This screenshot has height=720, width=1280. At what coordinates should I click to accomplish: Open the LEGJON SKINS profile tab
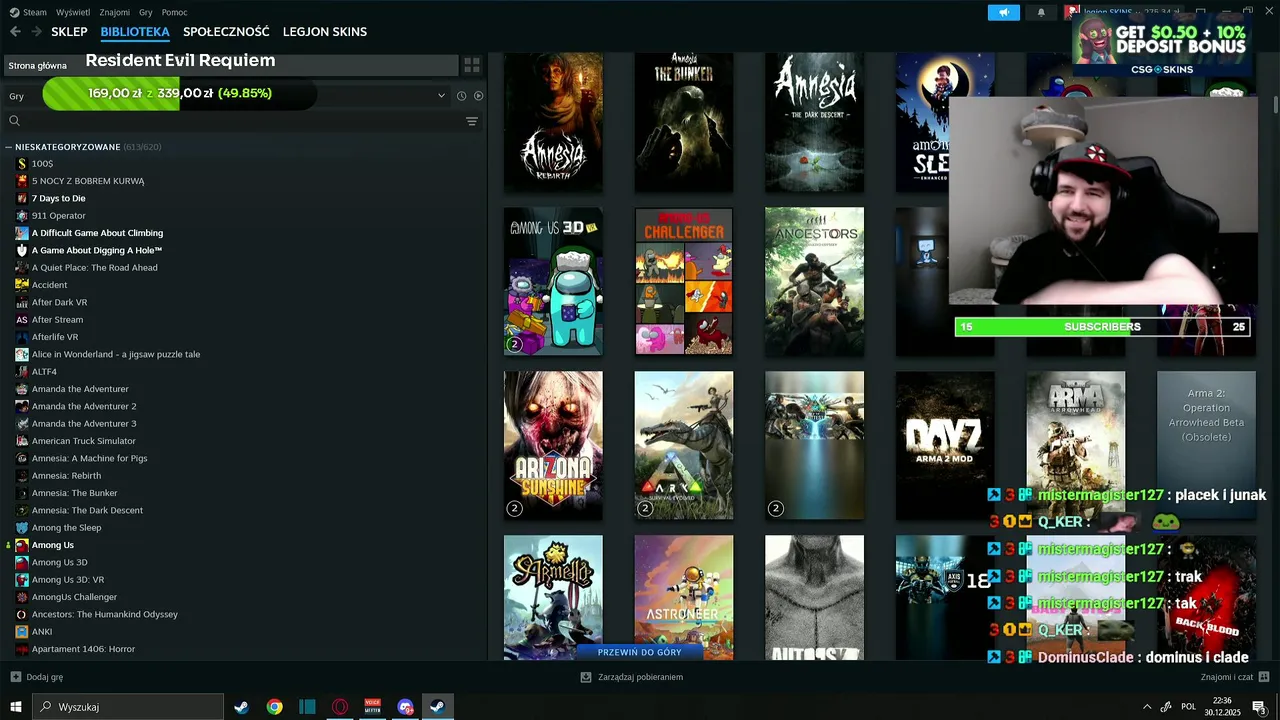[x=325, y=32]
